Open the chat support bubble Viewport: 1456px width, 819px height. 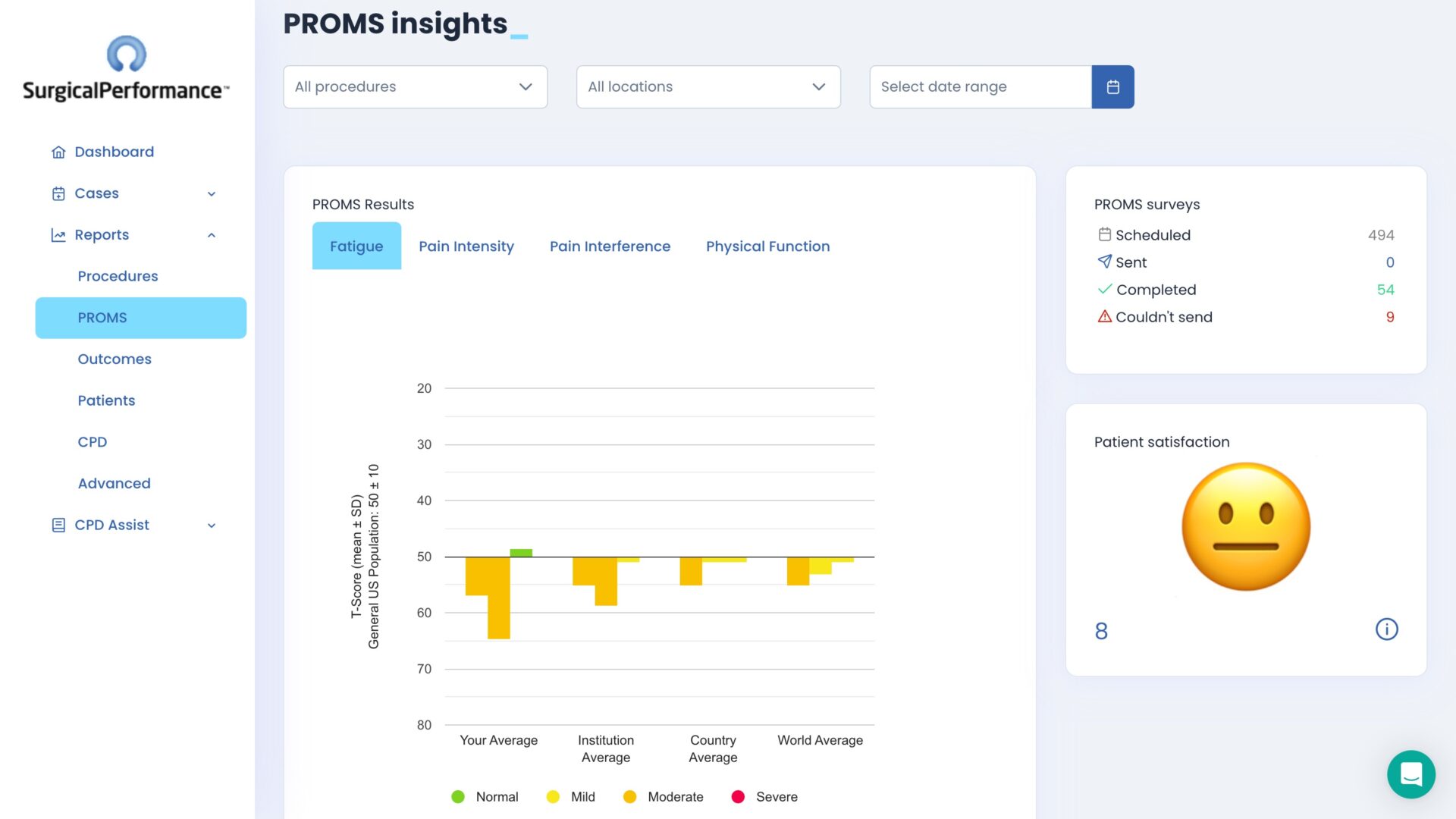coord(1410,774)
